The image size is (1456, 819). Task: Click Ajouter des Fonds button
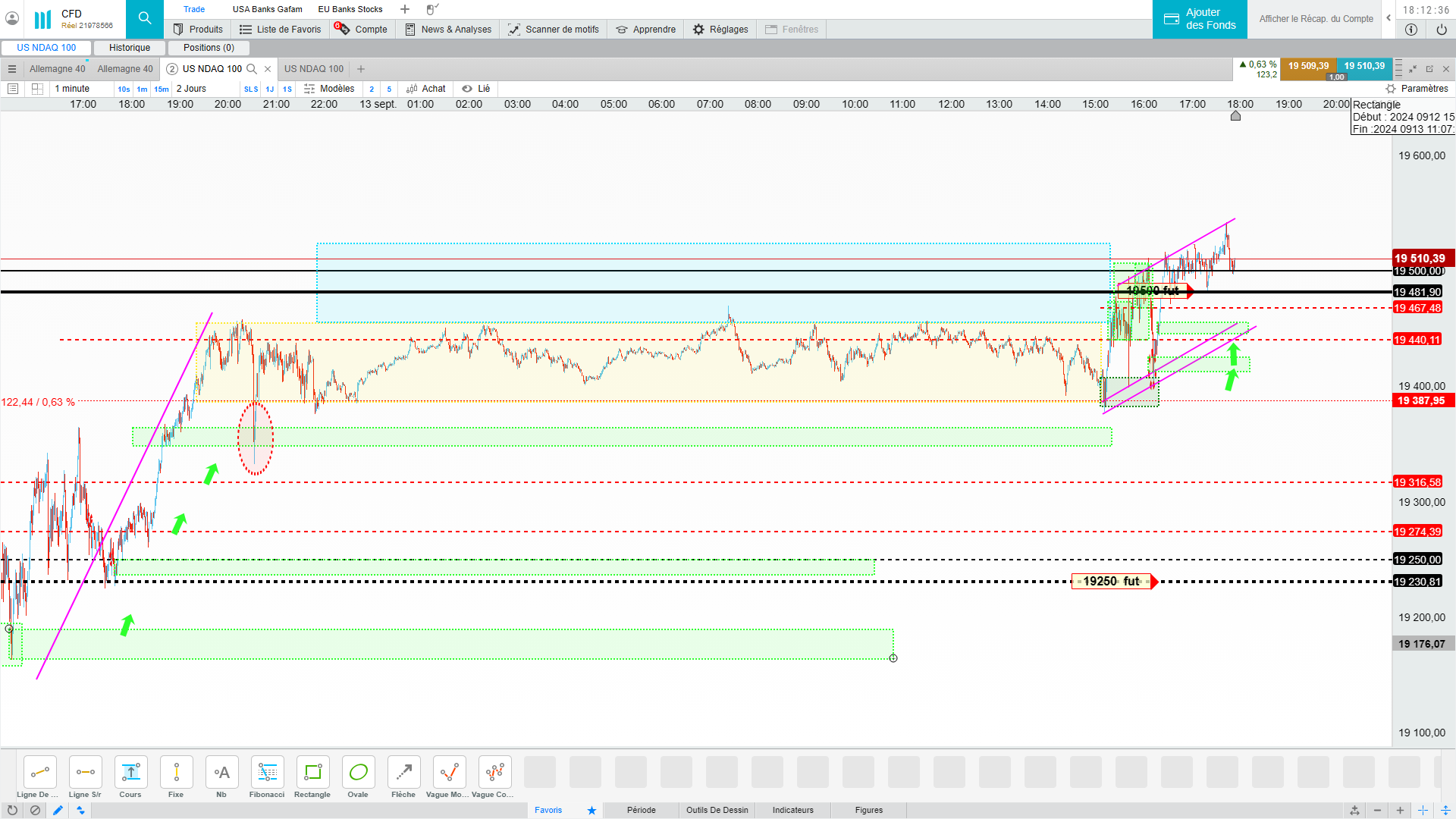[x=1200, y=19]
